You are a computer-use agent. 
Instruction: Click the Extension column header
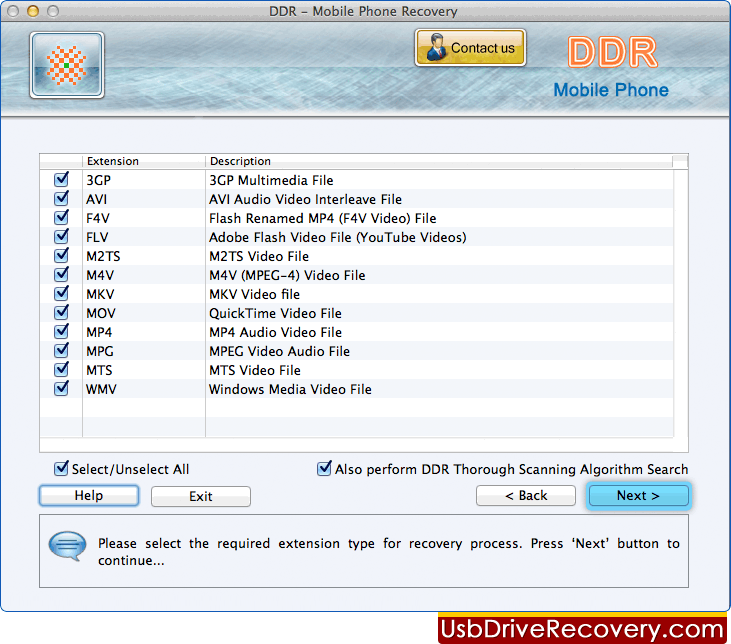(144, 161)
